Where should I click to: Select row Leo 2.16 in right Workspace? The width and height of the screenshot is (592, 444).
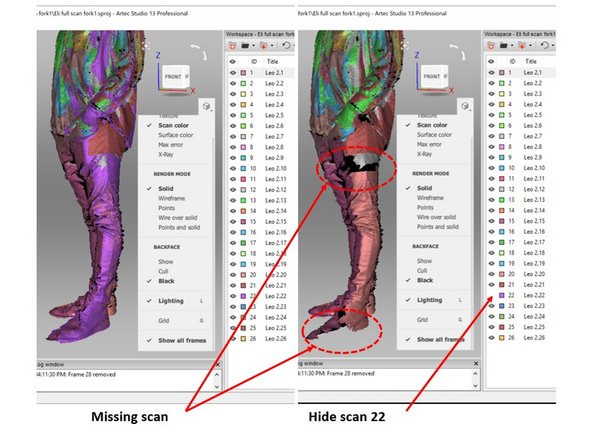(x=520, y=232)
